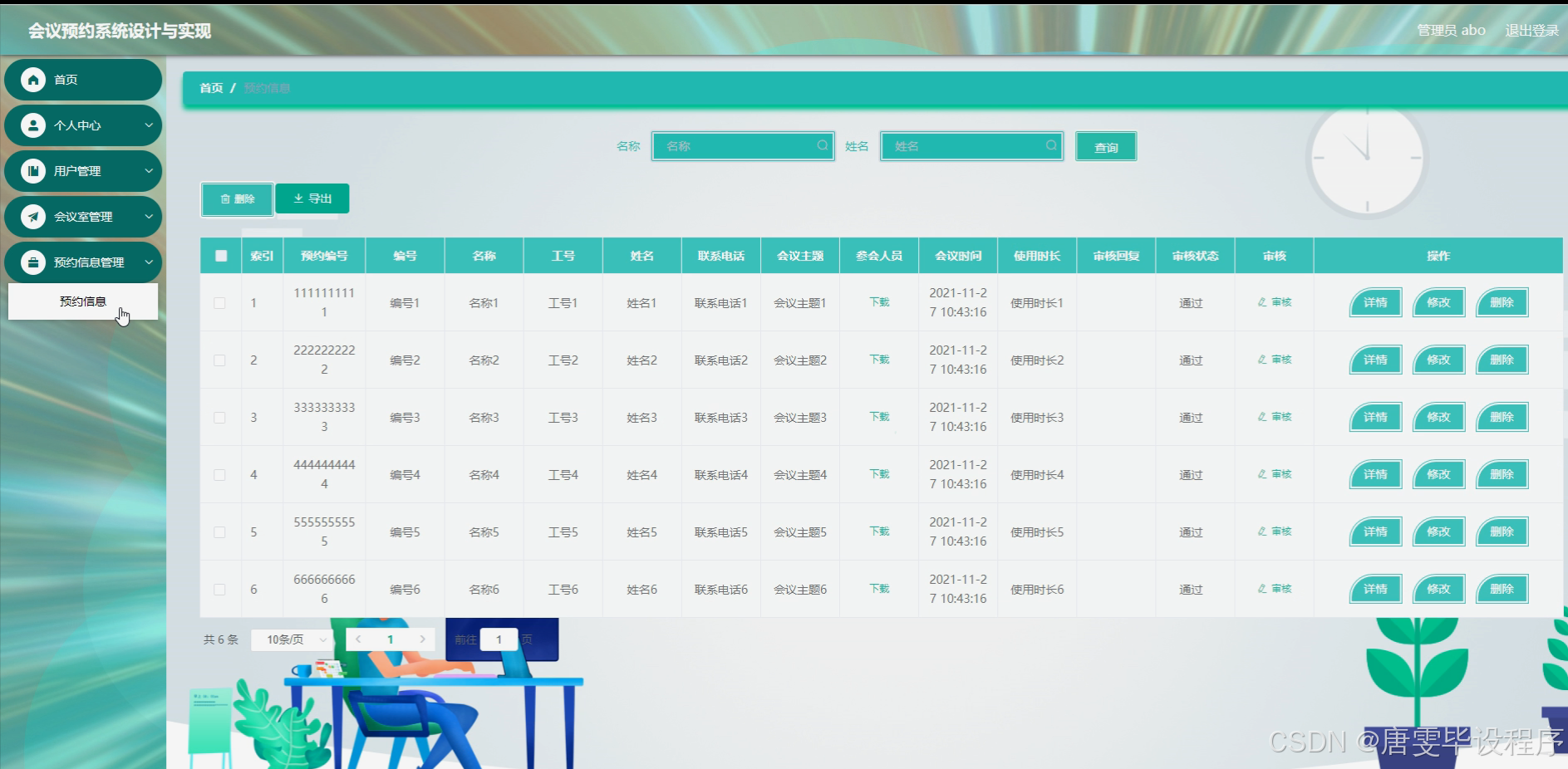Screen dimensions: 1568x769
Task: Click the download icon on 导出 button
Action: pyautogui.click(x=299, y=198)
